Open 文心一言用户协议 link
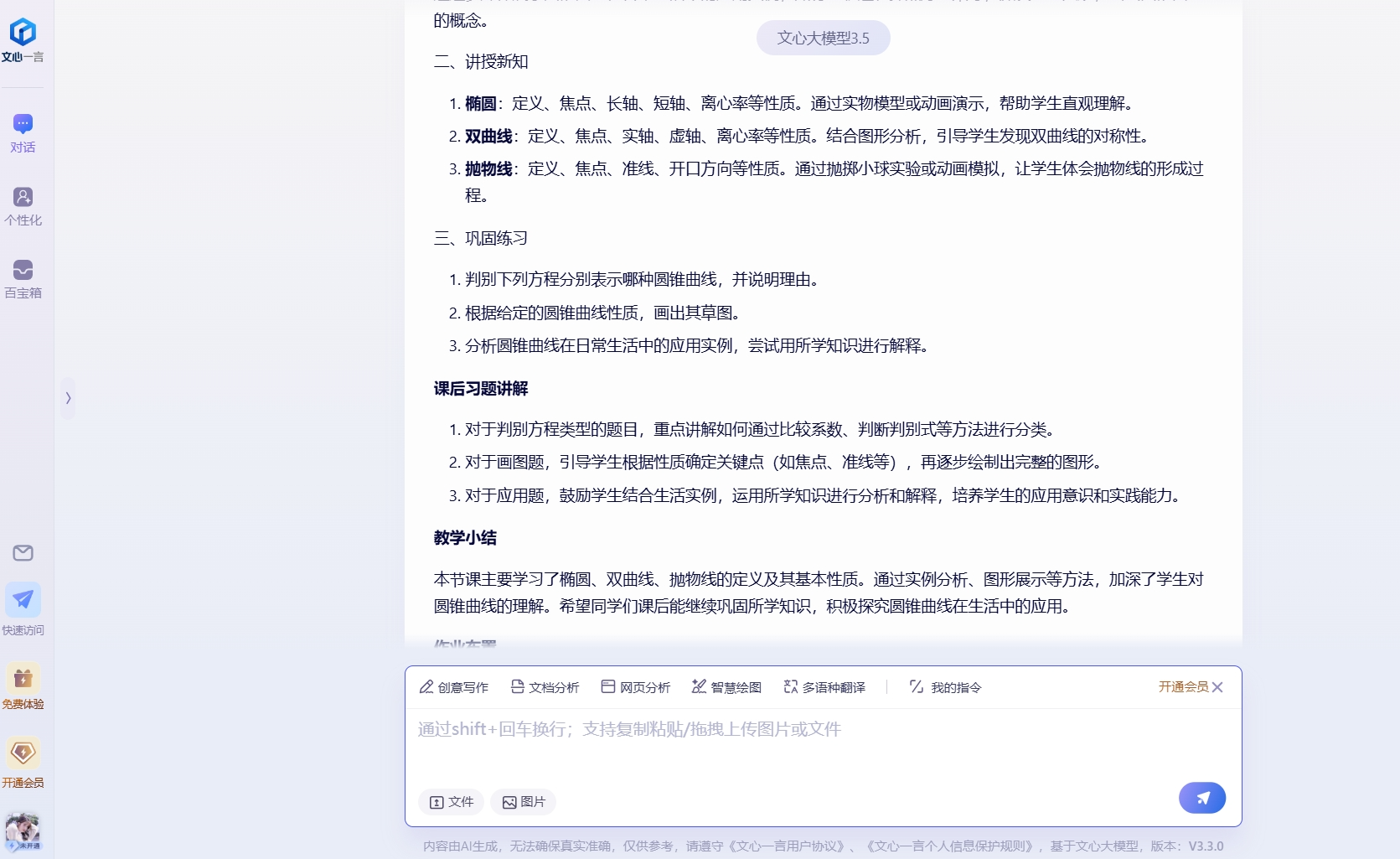1400x859 pixels. [x=787, y=846]
